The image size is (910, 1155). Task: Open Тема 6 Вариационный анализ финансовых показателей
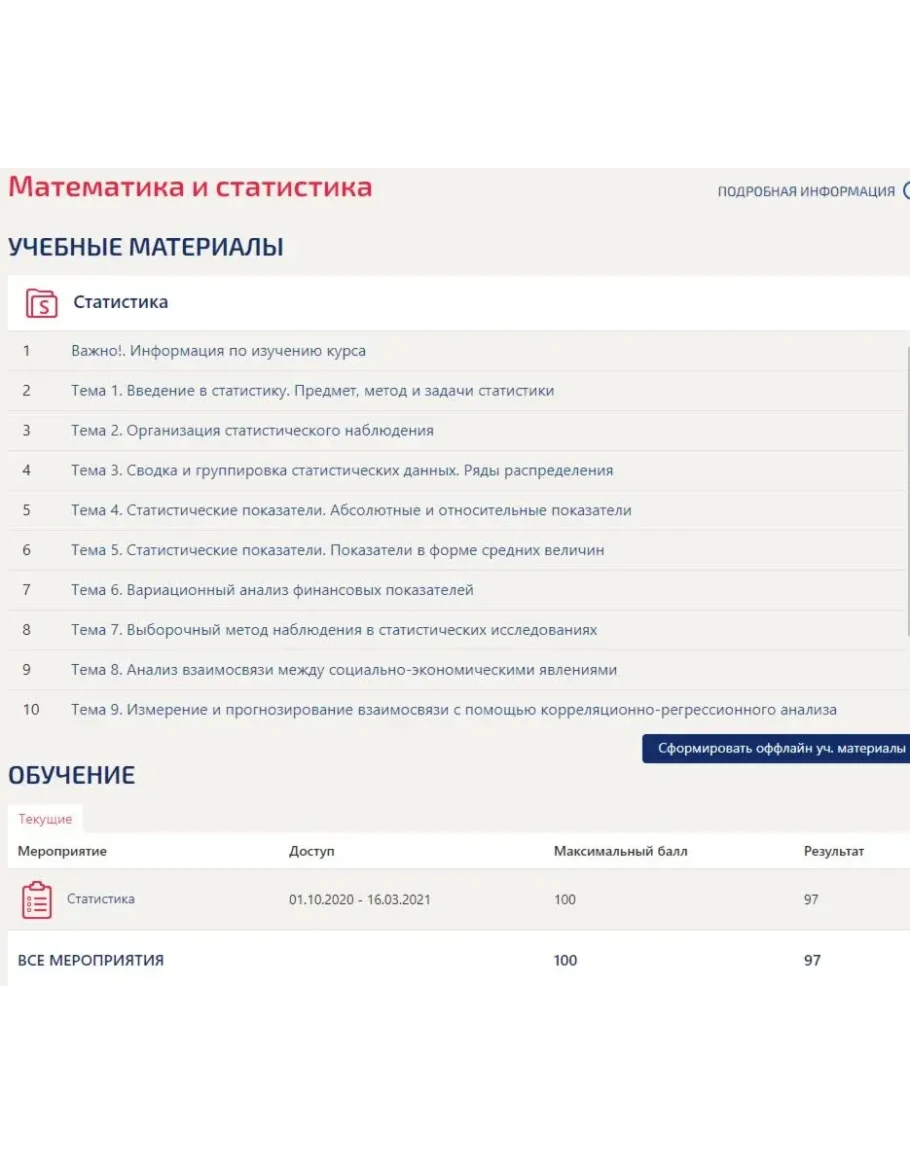(272, 590)
